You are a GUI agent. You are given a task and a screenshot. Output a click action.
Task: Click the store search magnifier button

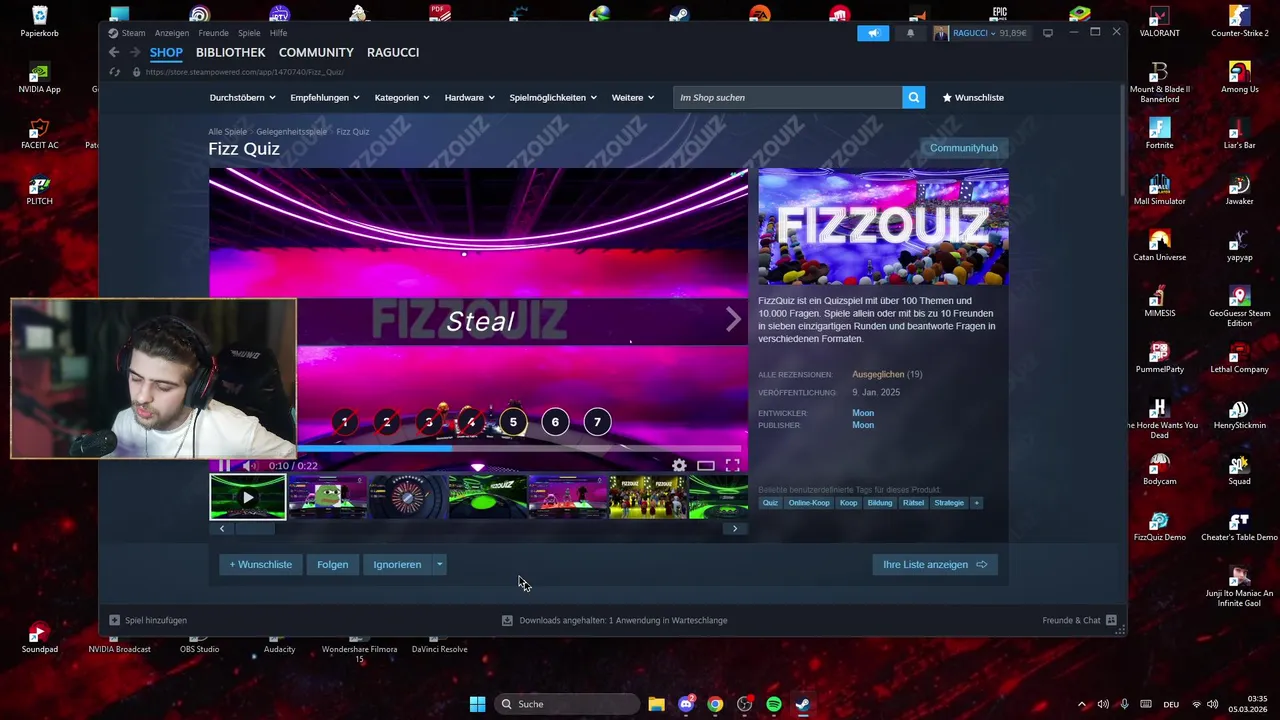click(x=913, y=97)
